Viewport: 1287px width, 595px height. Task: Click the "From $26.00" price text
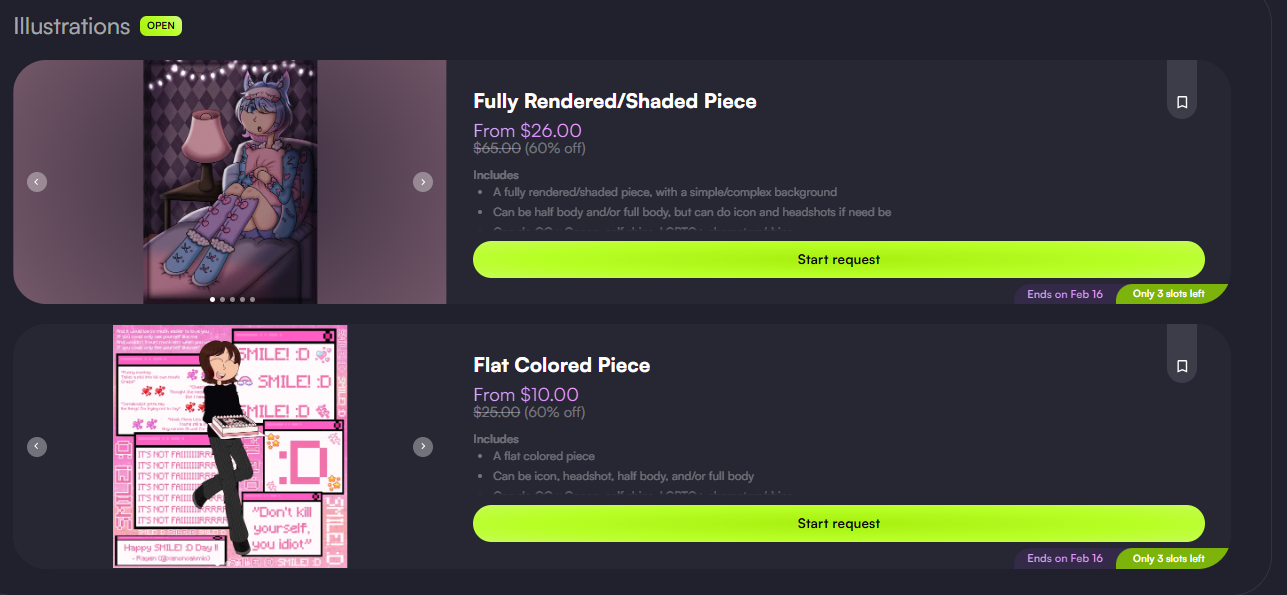pos(527,131)
